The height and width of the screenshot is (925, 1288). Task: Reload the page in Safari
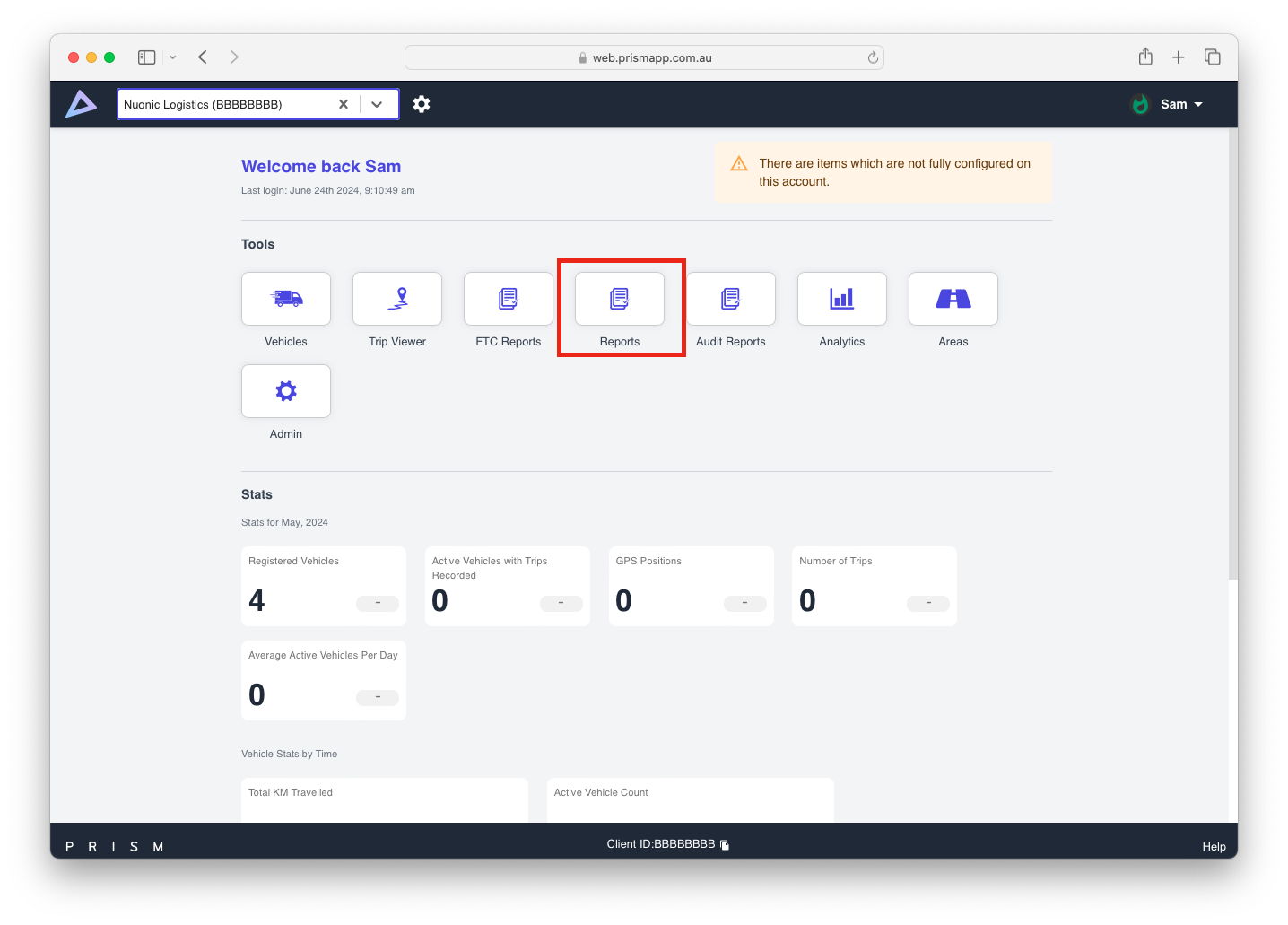tap(873, 57)
